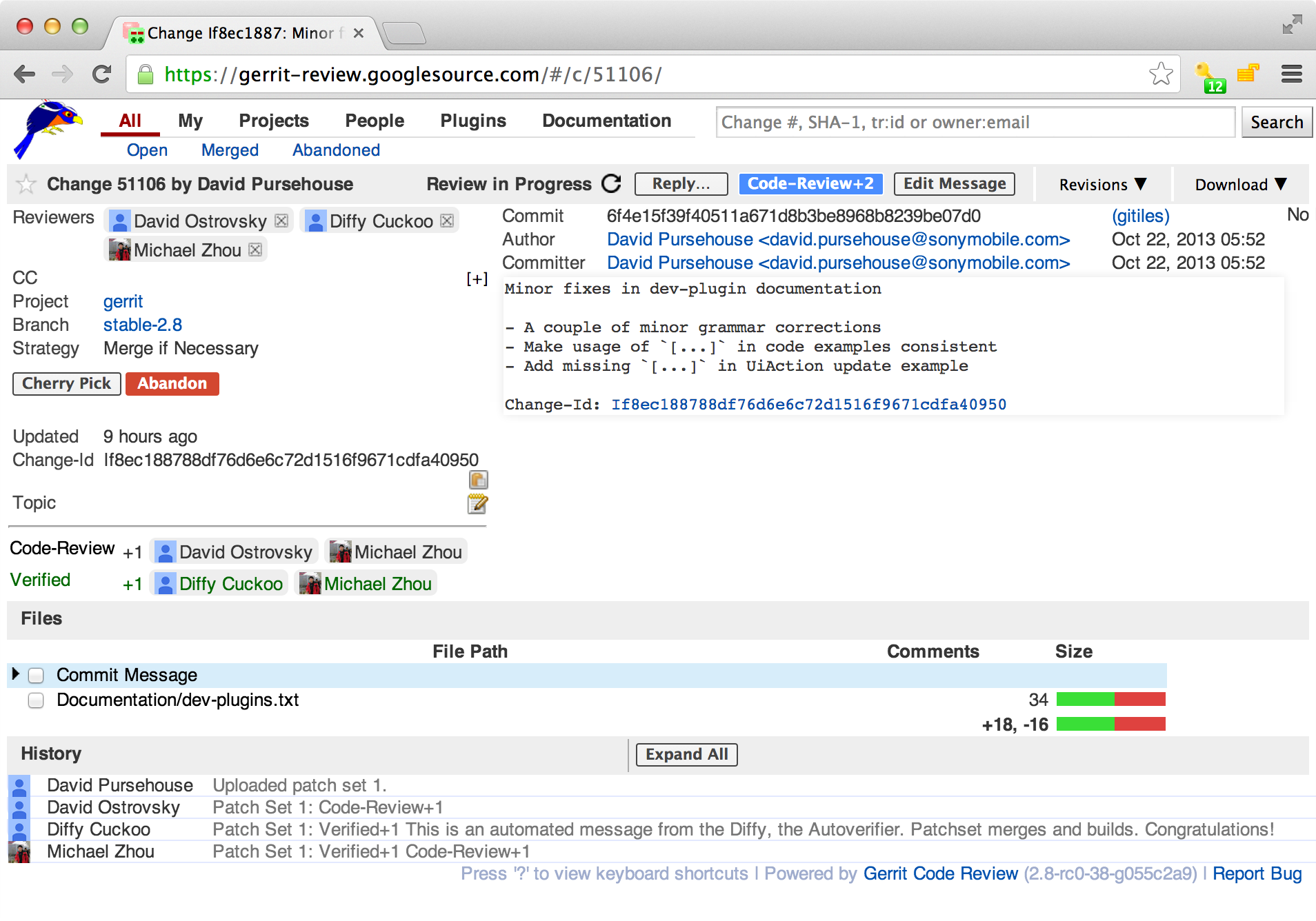
Task: Click the Code-Review+2 button
Action: (x=810, y=183)
